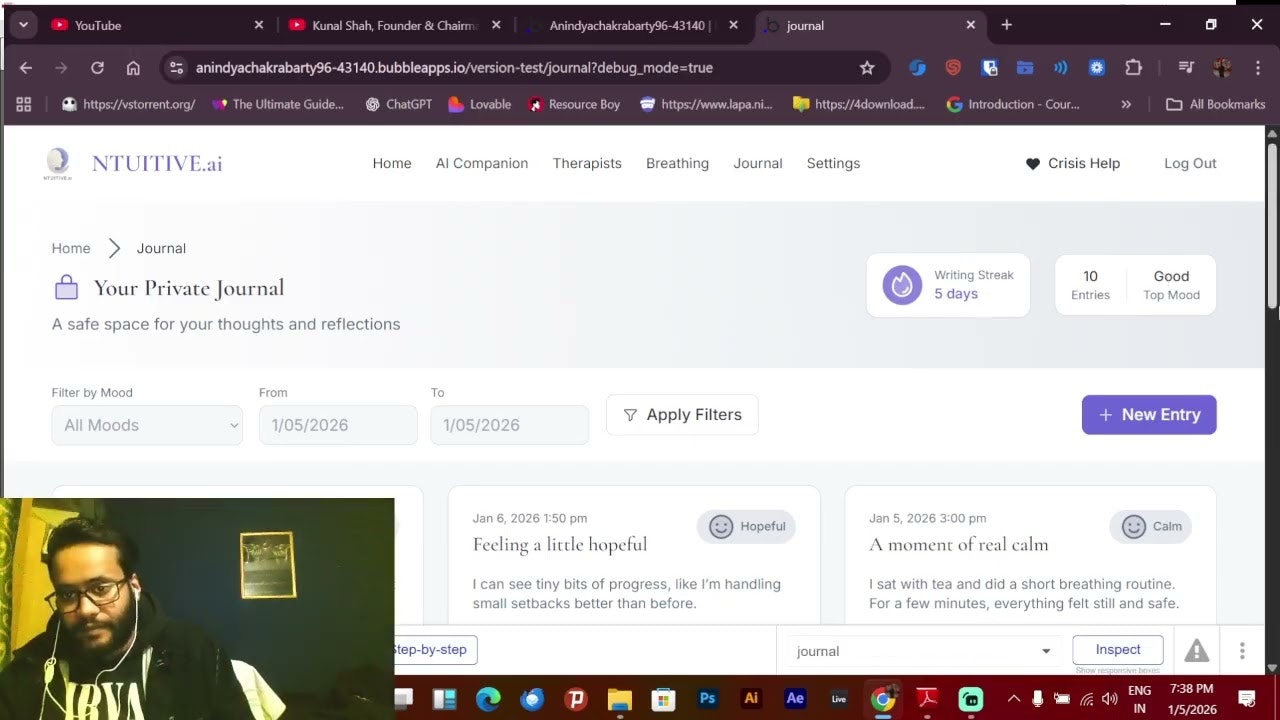Expand the hidden bookmarks chevron

coord(1126,103)
